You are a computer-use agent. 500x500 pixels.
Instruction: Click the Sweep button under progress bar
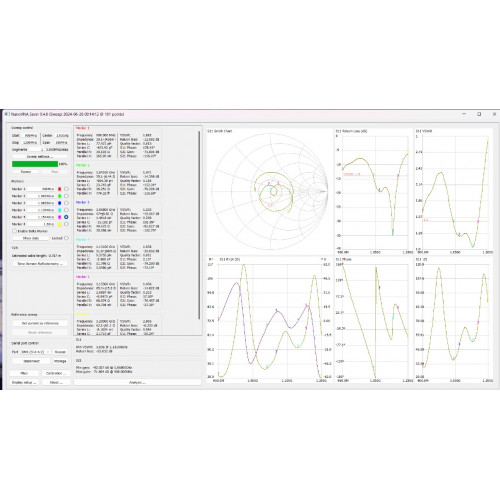(x=26, y=171)
